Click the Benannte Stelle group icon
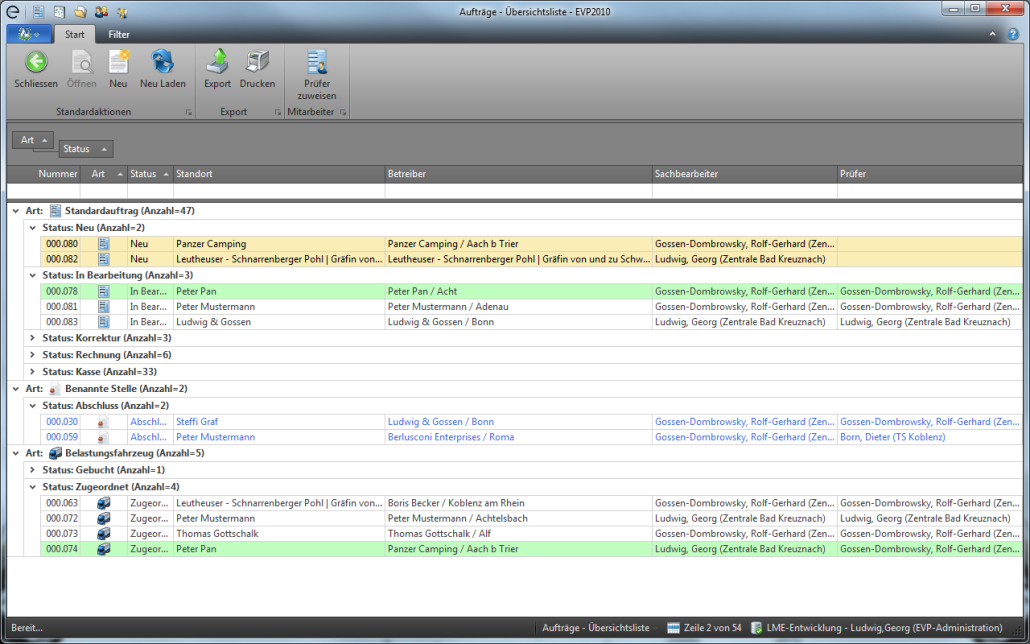1030x644 pixels. point(55,389)
